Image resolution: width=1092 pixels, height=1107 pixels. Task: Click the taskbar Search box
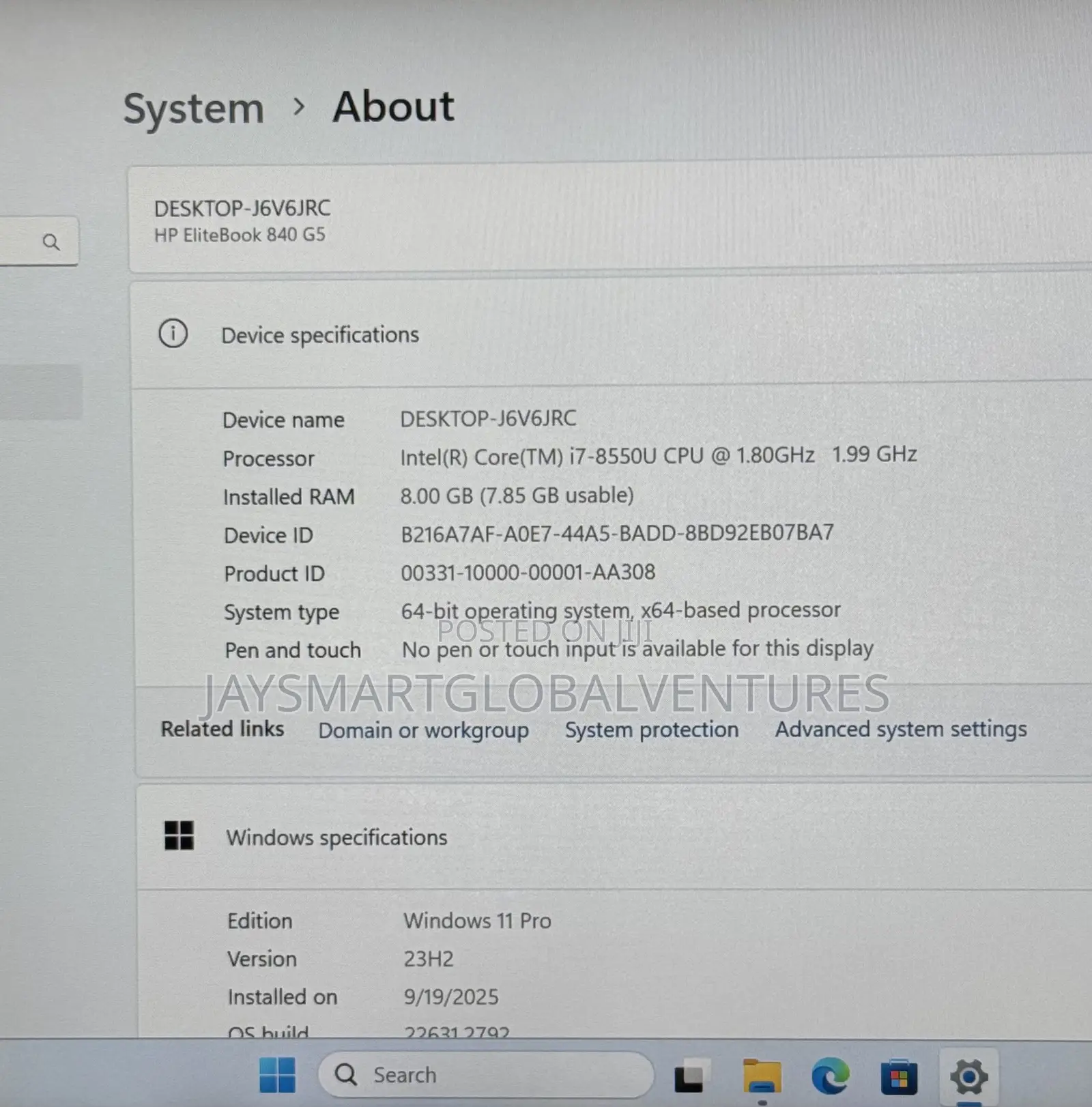[x=486, y=1075]
